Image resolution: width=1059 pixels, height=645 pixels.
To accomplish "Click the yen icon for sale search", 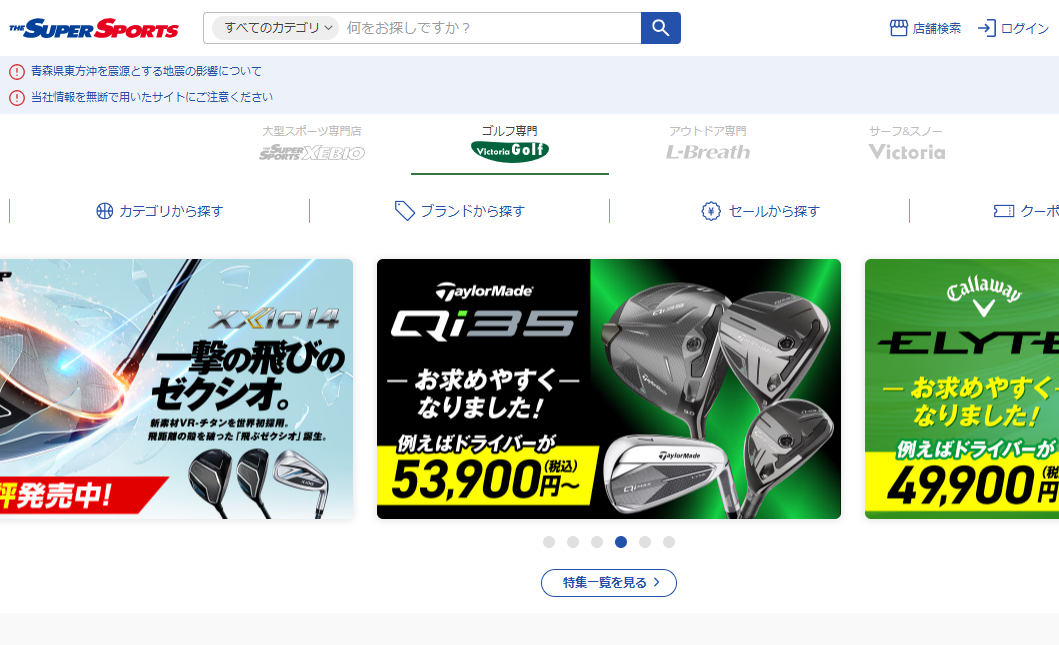I will coord(711,211).
